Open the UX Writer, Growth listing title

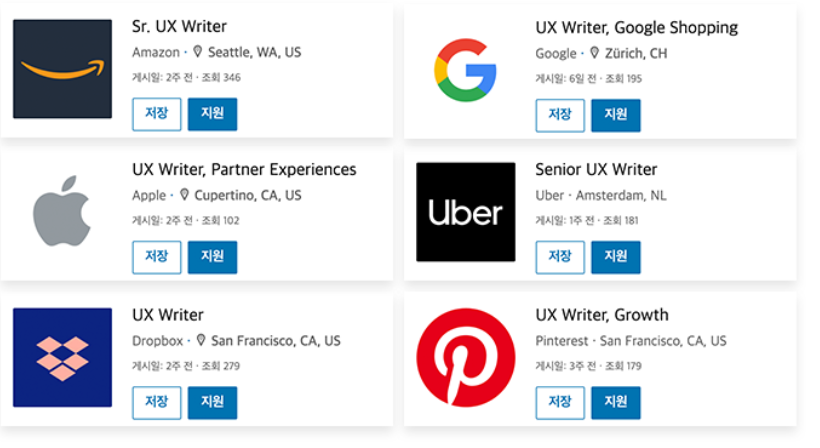pos(602,315)
